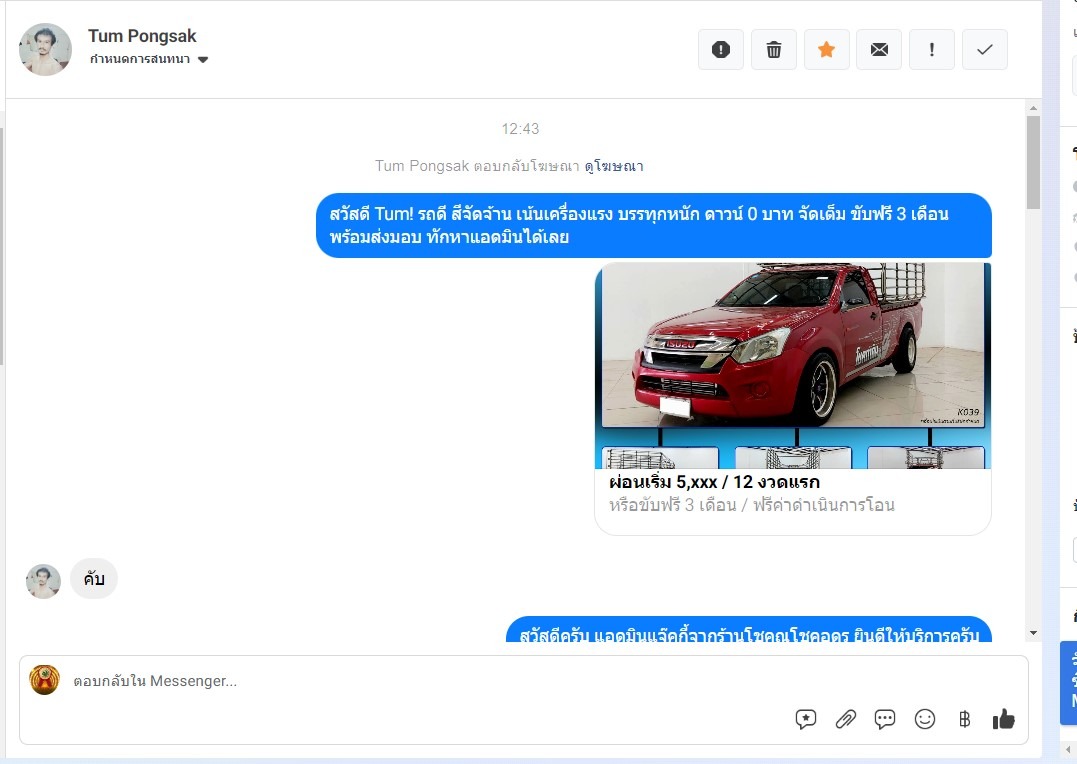Click the page avatar beside the reply box
Image resolution: width=1077 pixels, height=764 pixels.
point(45,680)
